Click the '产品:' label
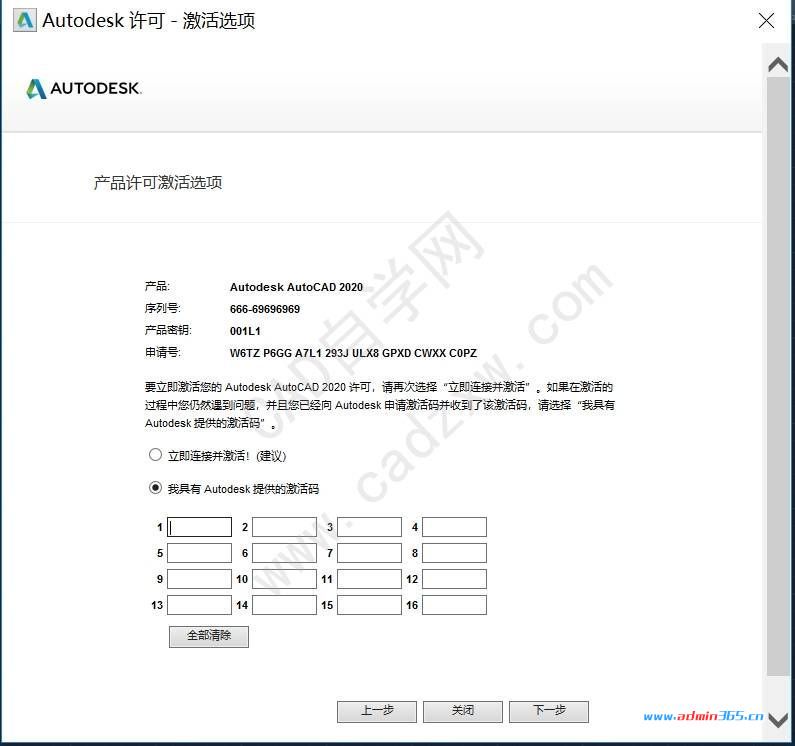795x746 pixels. (x=157, y=286)
